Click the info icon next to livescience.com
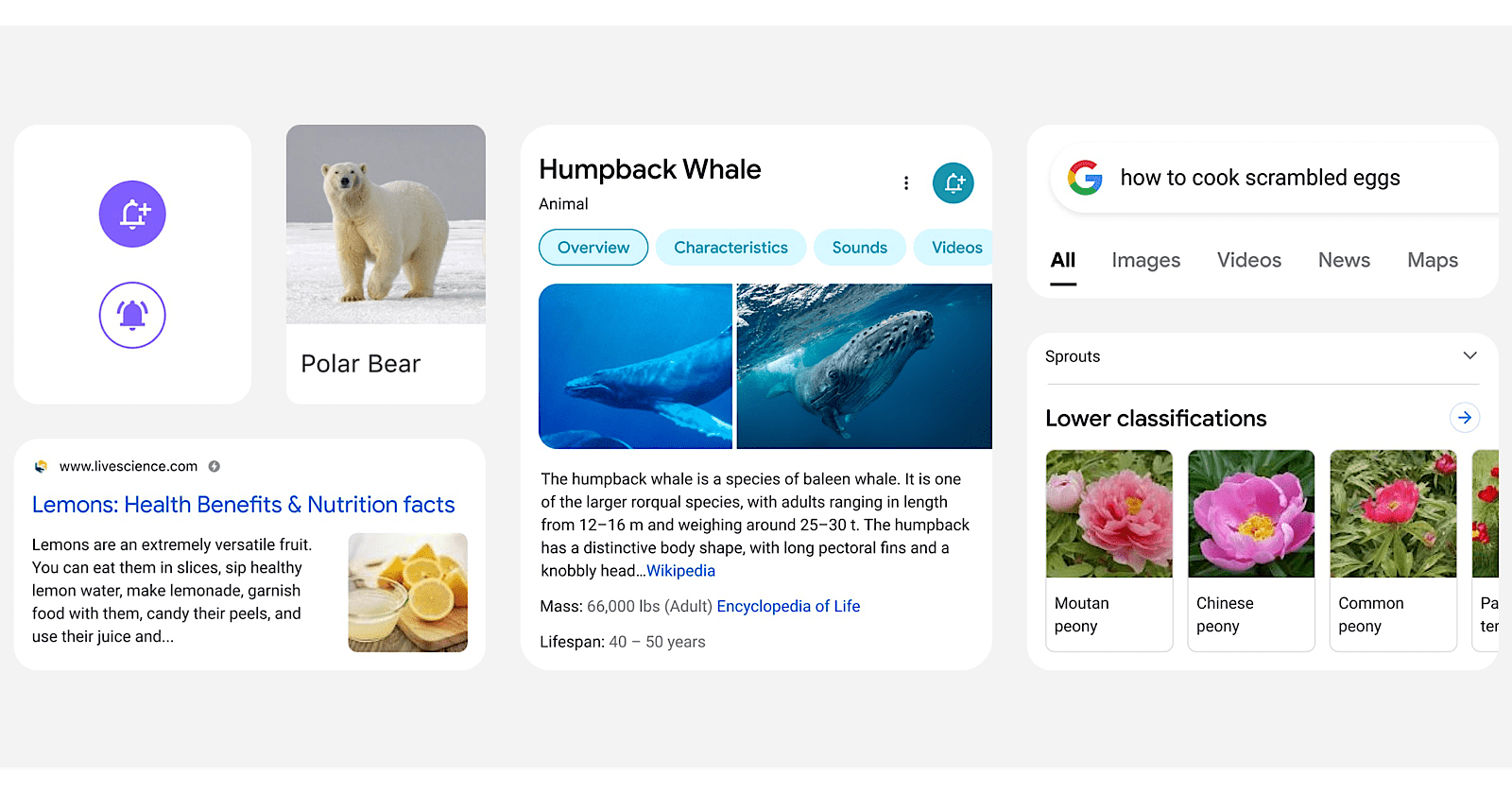Image resolution: width=1512 pixels, height=794 pixels. [x=215, y=466]
